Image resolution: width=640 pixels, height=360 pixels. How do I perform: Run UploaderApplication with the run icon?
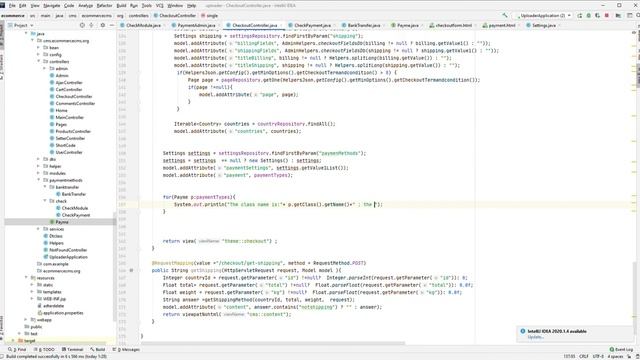click(x=580, y=16)
